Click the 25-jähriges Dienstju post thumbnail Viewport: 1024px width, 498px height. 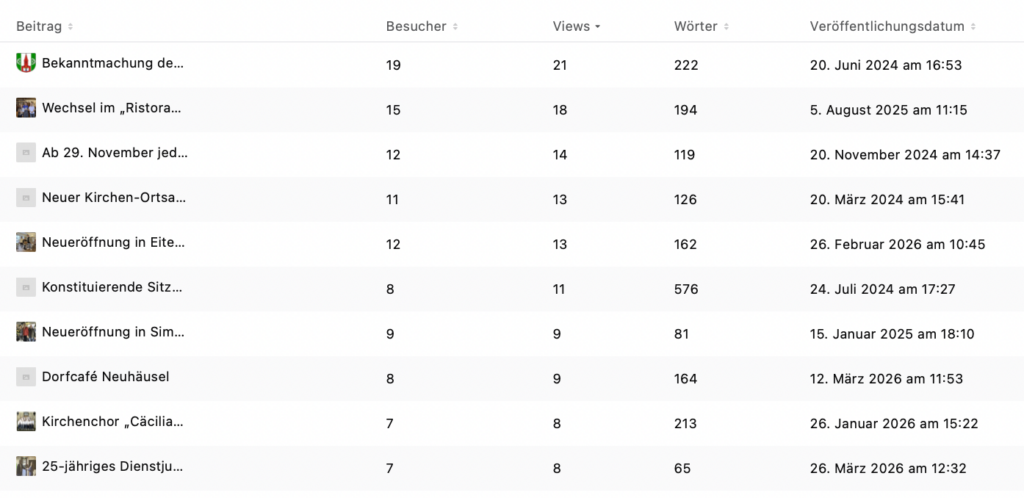point(26,466)
